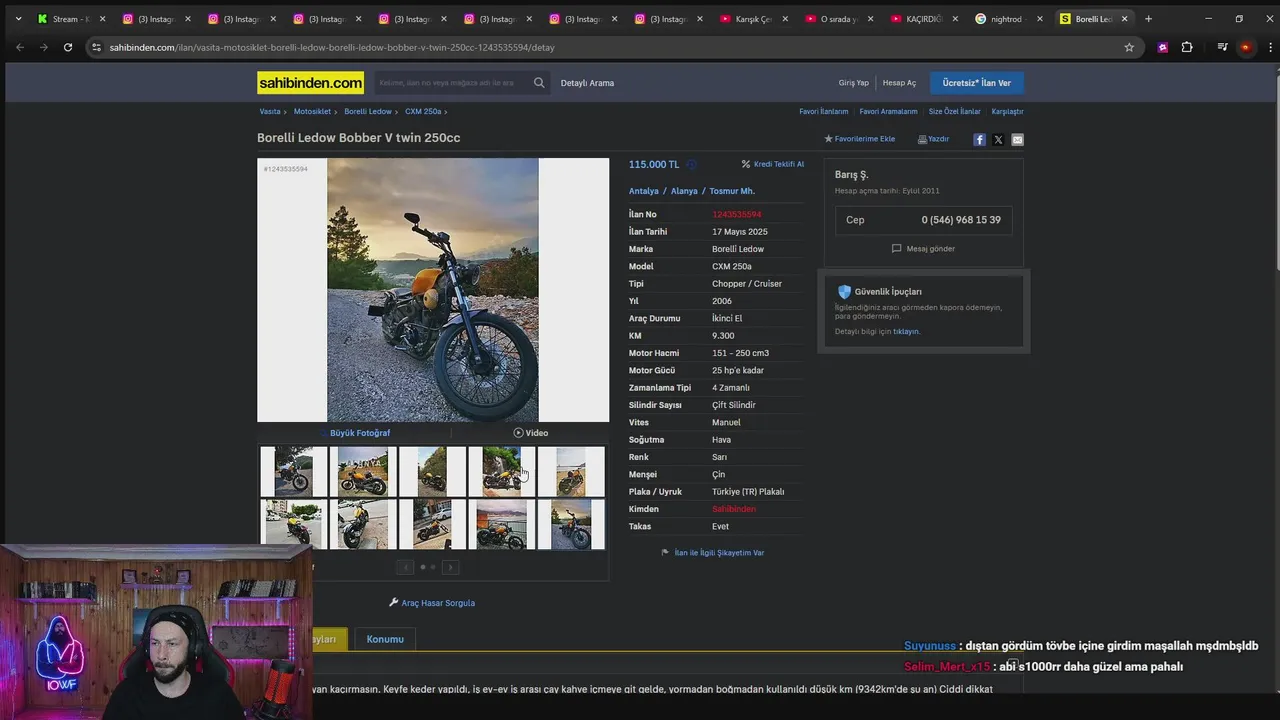Click Motosiklet breadcrumb

coord(312,112)
